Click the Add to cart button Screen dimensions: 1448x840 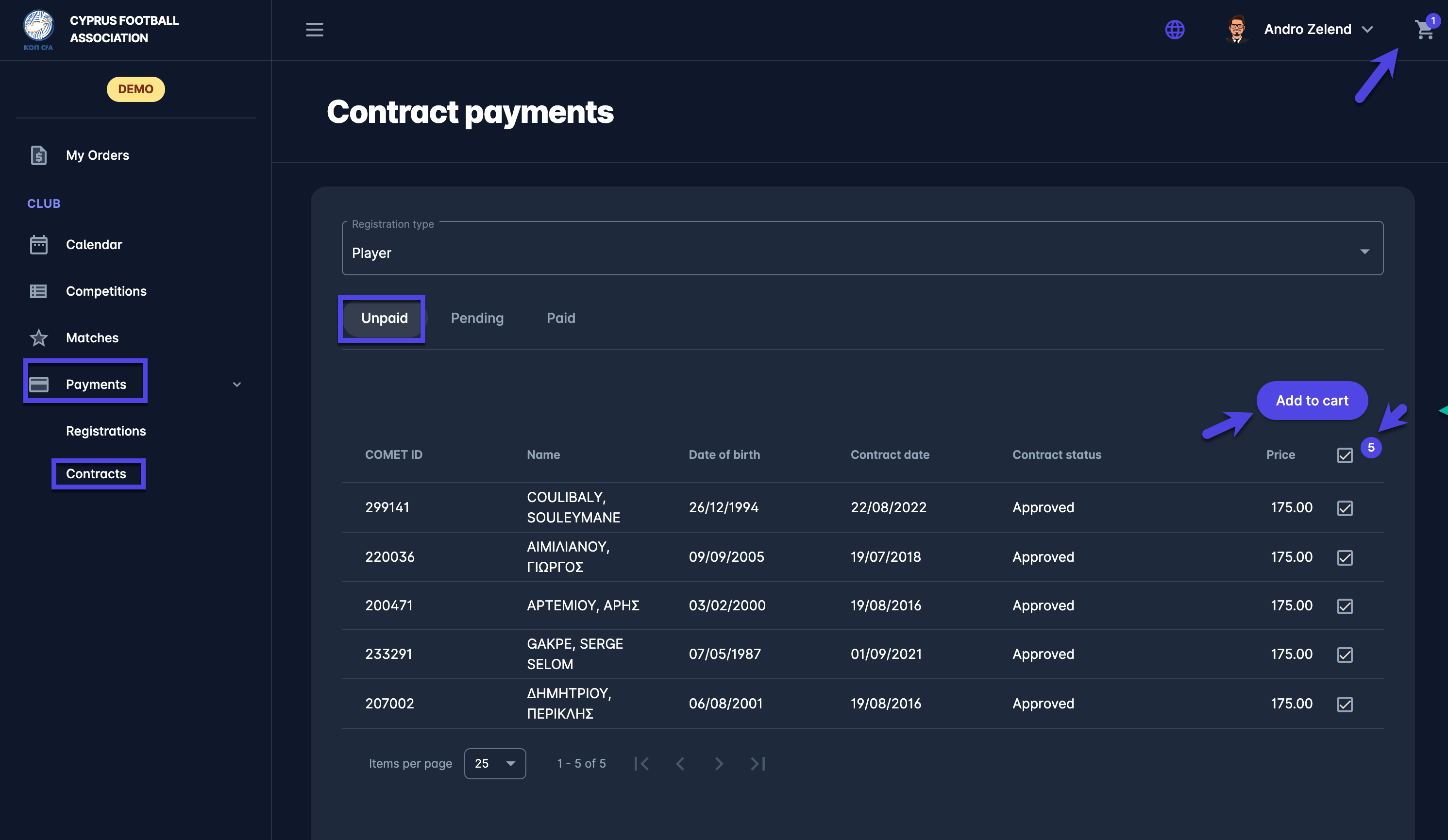[x=1312, y=401]
